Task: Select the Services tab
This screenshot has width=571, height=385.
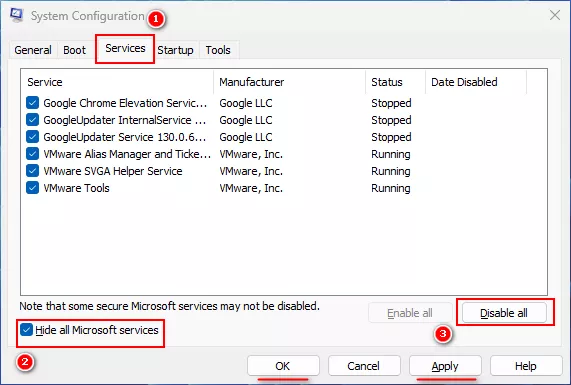Action: click(125, 48)
